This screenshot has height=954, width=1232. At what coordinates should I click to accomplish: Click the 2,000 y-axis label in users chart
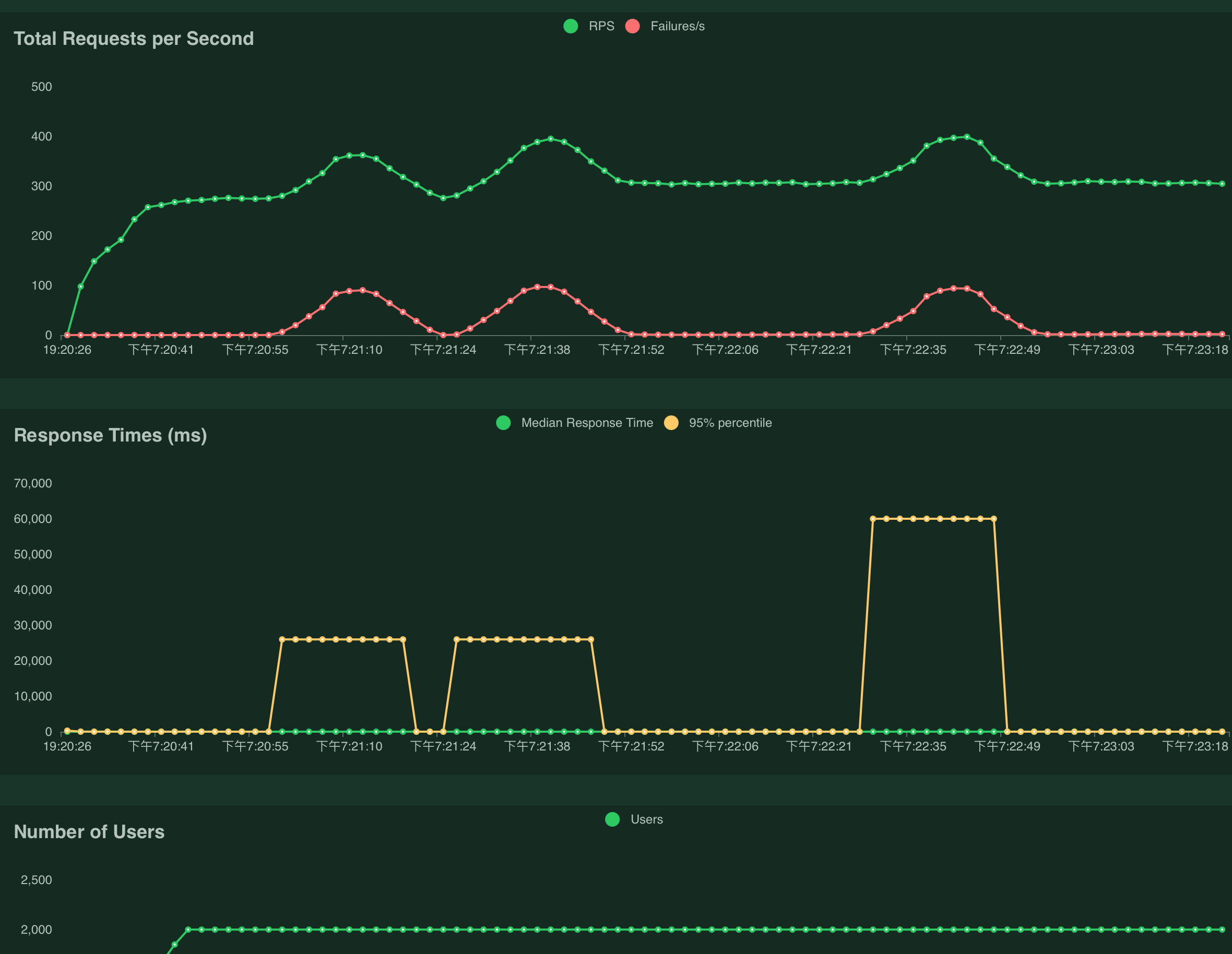36,930
